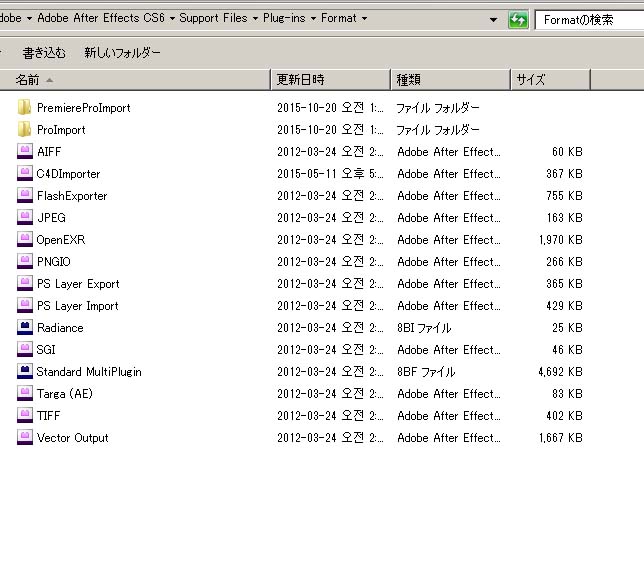Open dropdown arrow after Plug-ins breadcrumb

point(313,18)
